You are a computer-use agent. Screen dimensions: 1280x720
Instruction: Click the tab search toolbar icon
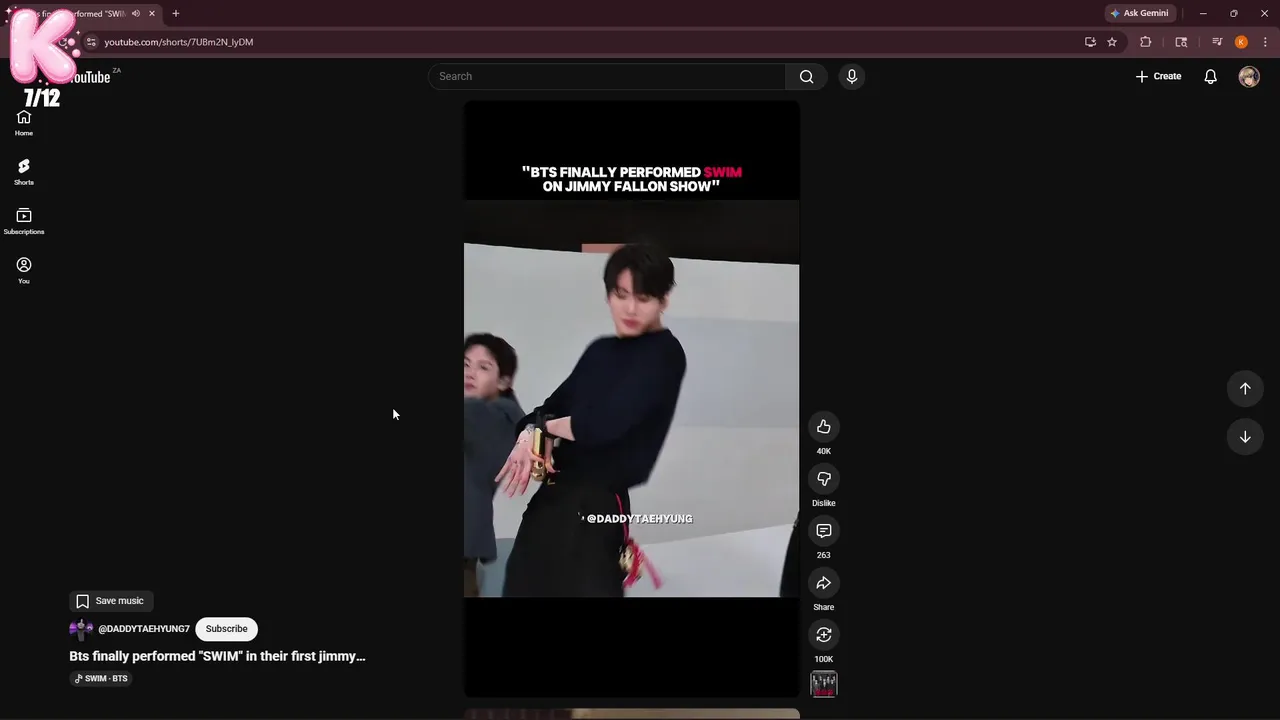click(x=1181, y=42)
